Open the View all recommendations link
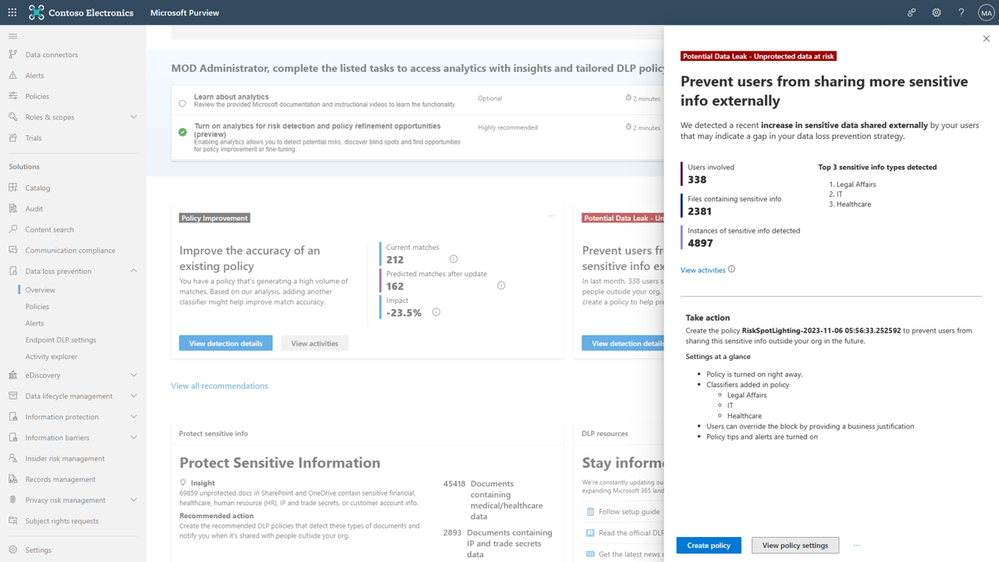 pyautogui.click(x=219, y=385)
